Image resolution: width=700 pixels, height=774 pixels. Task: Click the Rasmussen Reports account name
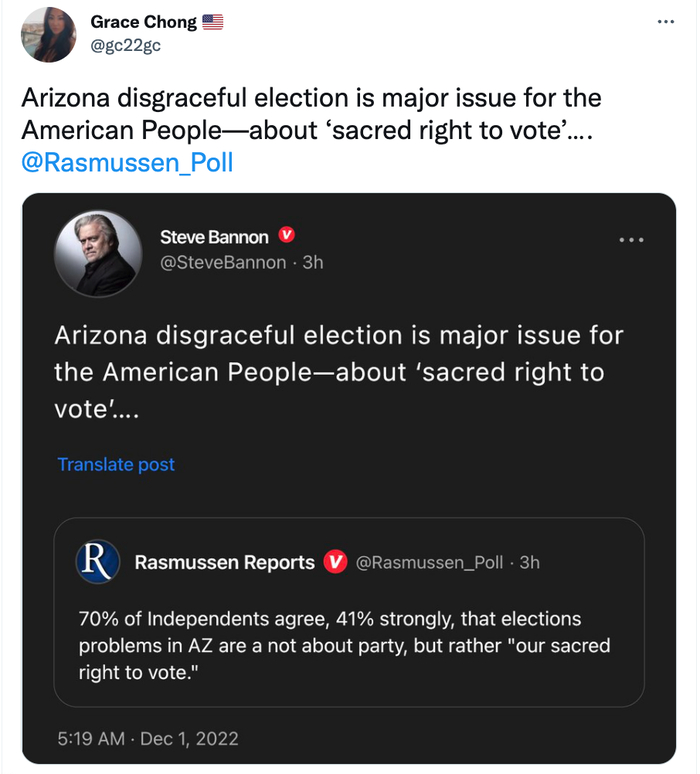(x=224, y=562)
